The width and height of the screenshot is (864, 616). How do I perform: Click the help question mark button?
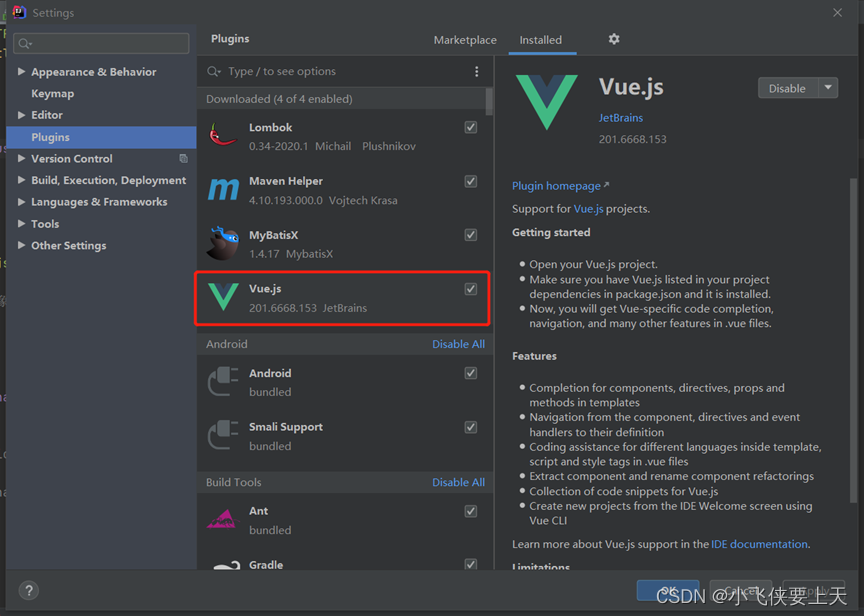(x=29, y=591)
